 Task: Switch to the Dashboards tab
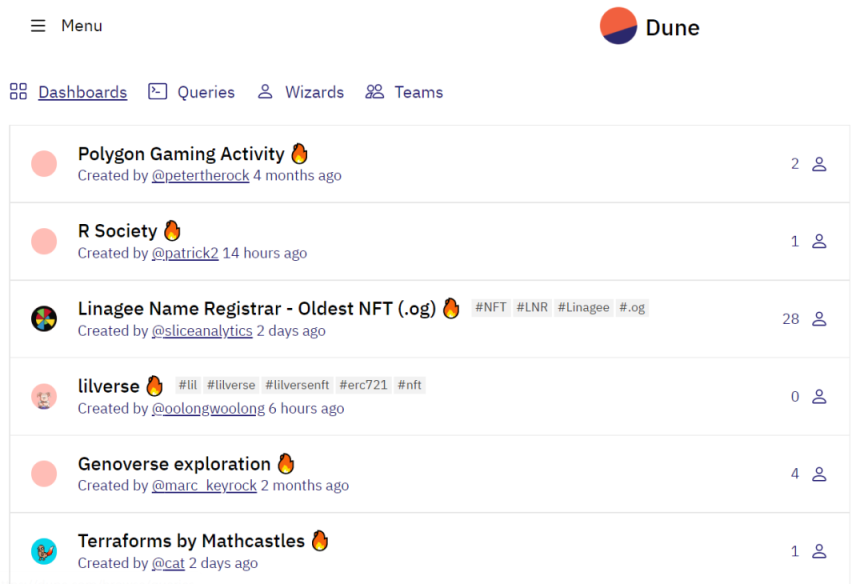click(83, 92)
